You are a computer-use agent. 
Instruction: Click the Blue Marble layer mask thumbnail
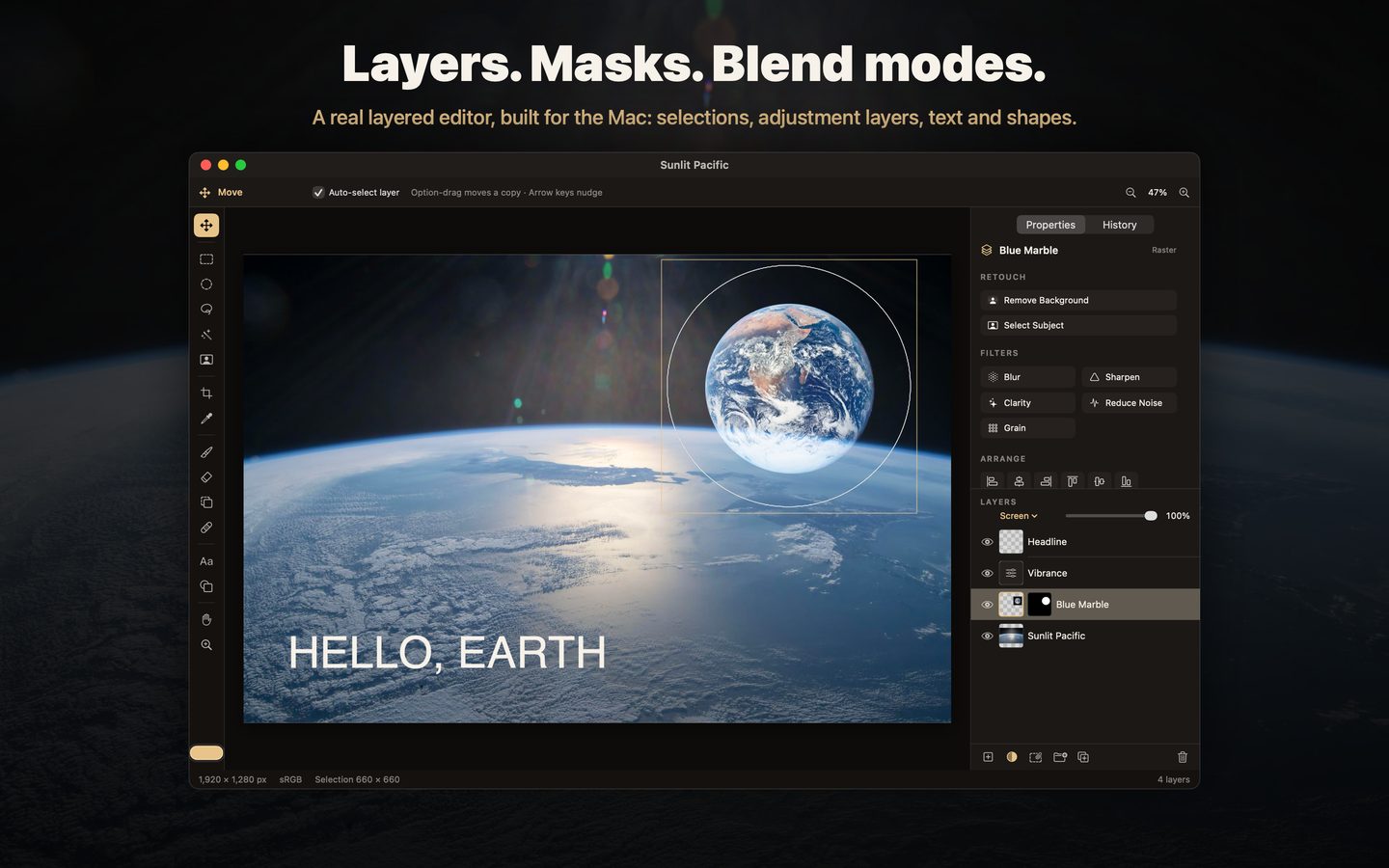tap(1040, 605)
